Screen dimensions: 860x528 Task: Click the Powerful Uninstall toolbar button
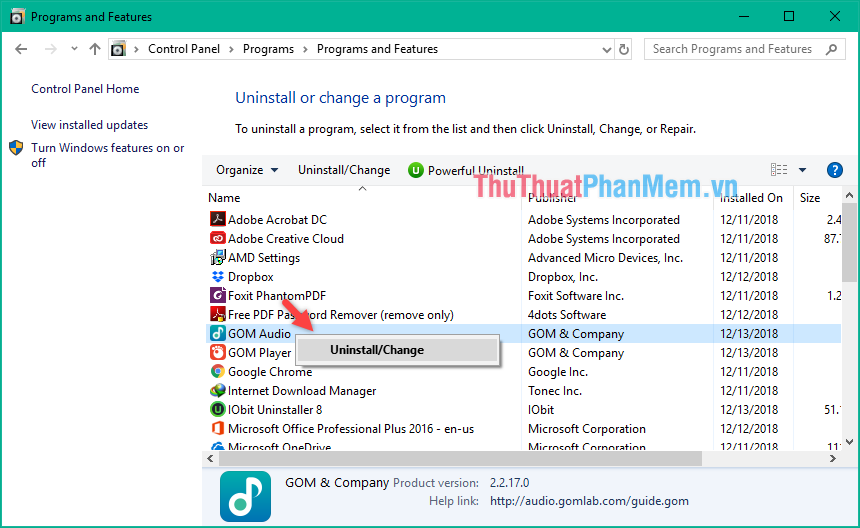[467, 171]
